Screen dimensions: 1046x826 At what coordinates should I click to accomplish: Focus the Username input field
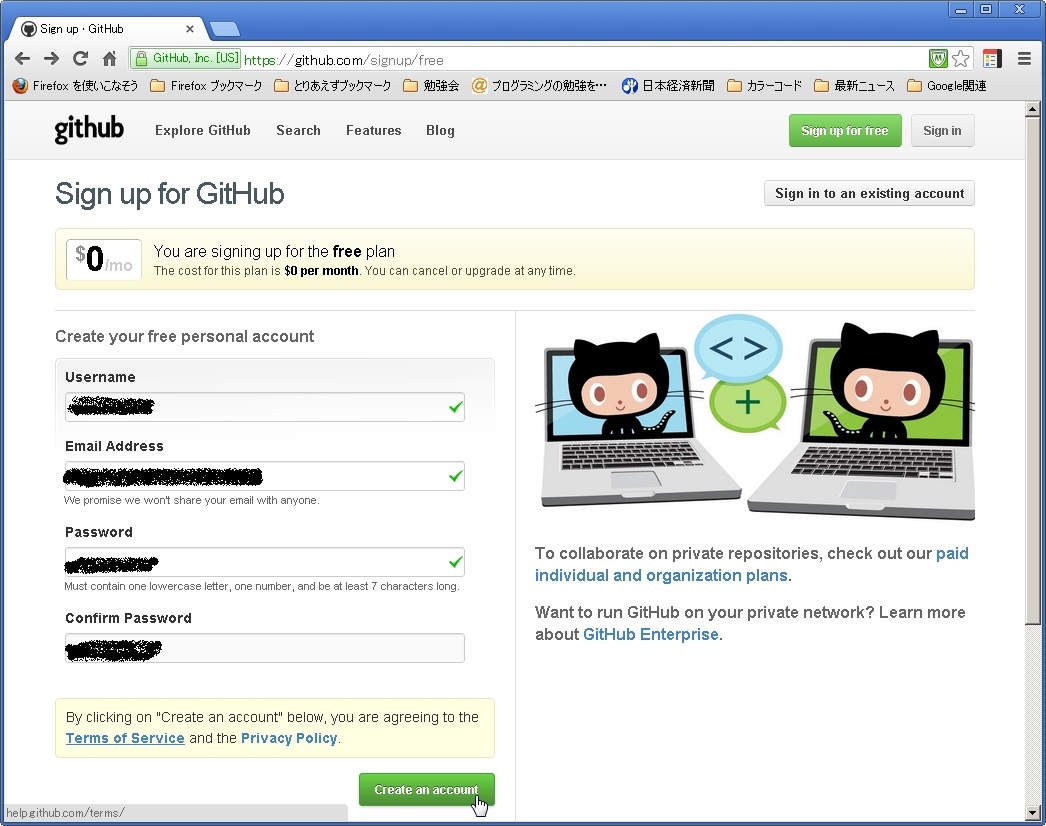pos(264,406)
